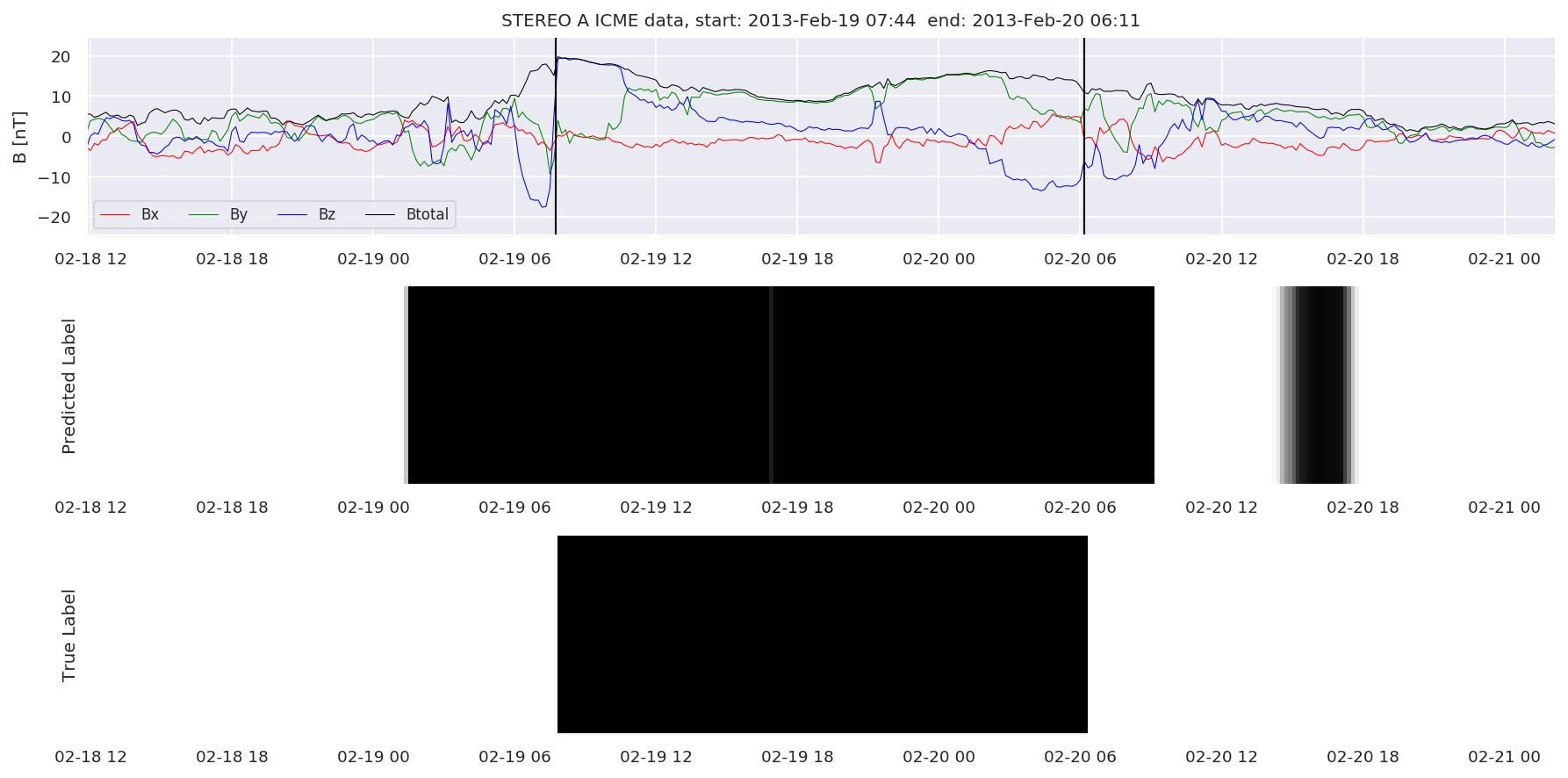Select the red Bx line sample in legend

tap(116, 215)
